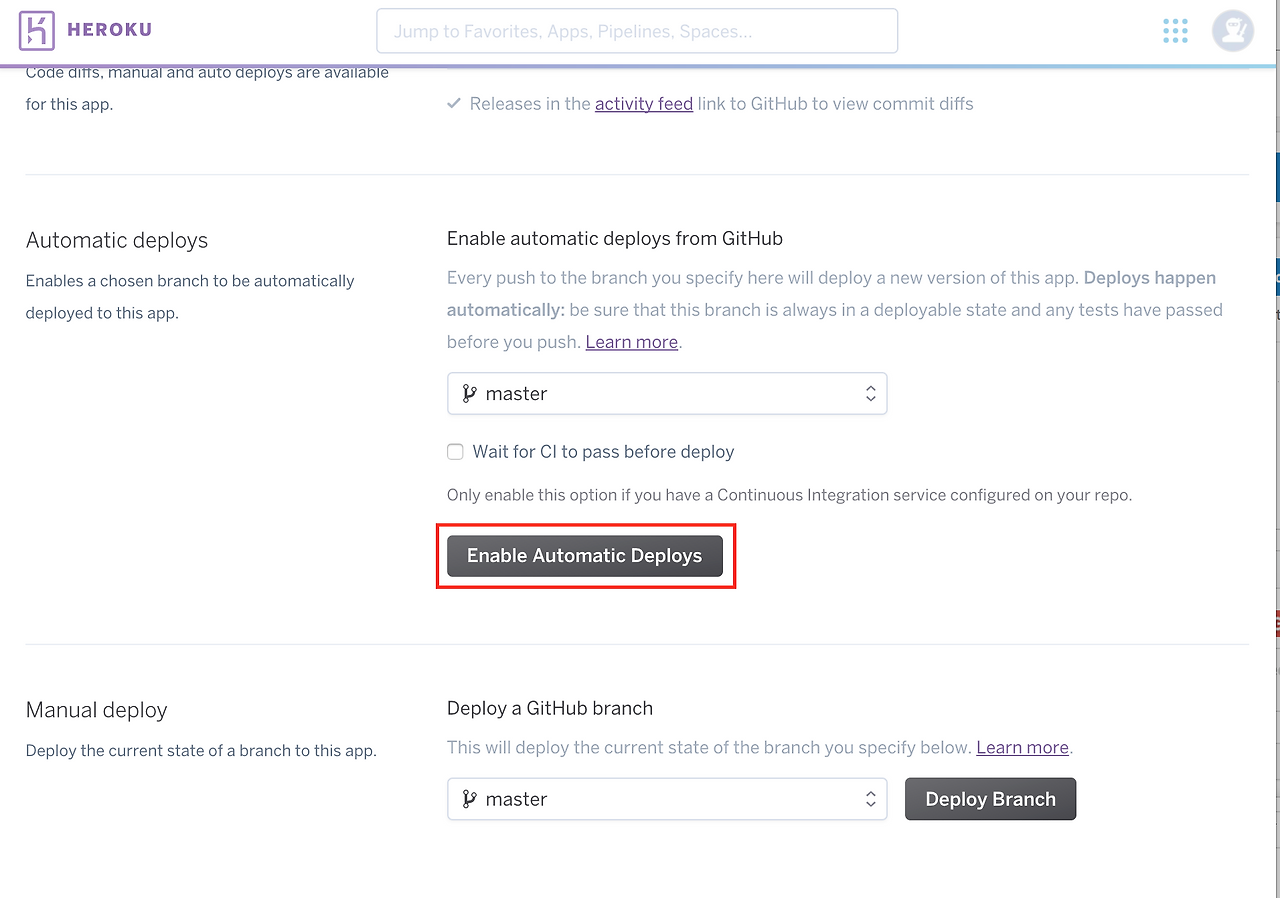This screenshot has width=1280, height=898.
Task: Click the Enable Automatic Deploys button
Action: (585, 556)
